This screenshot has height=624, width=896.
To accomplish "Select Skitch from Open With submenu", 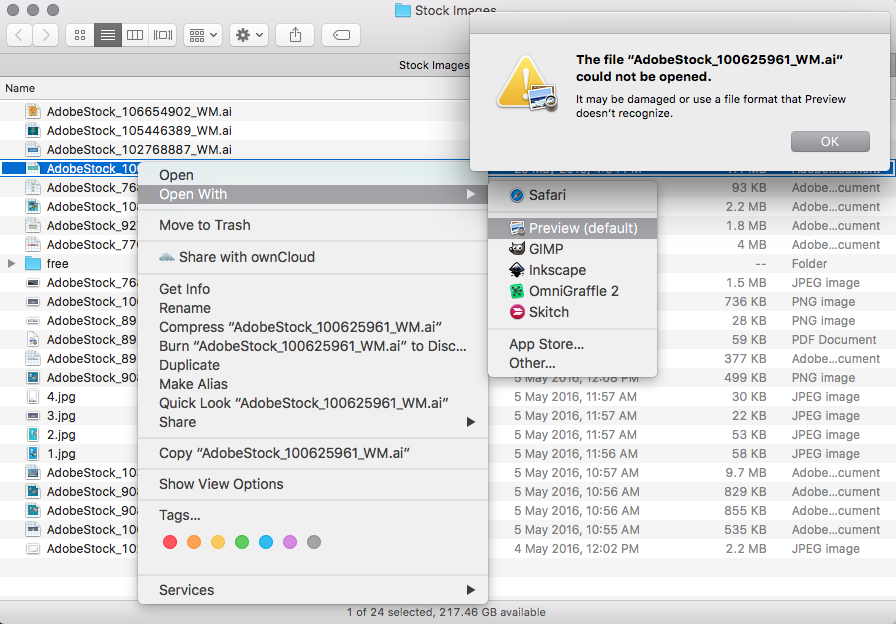I will click(x=549, y=312).
